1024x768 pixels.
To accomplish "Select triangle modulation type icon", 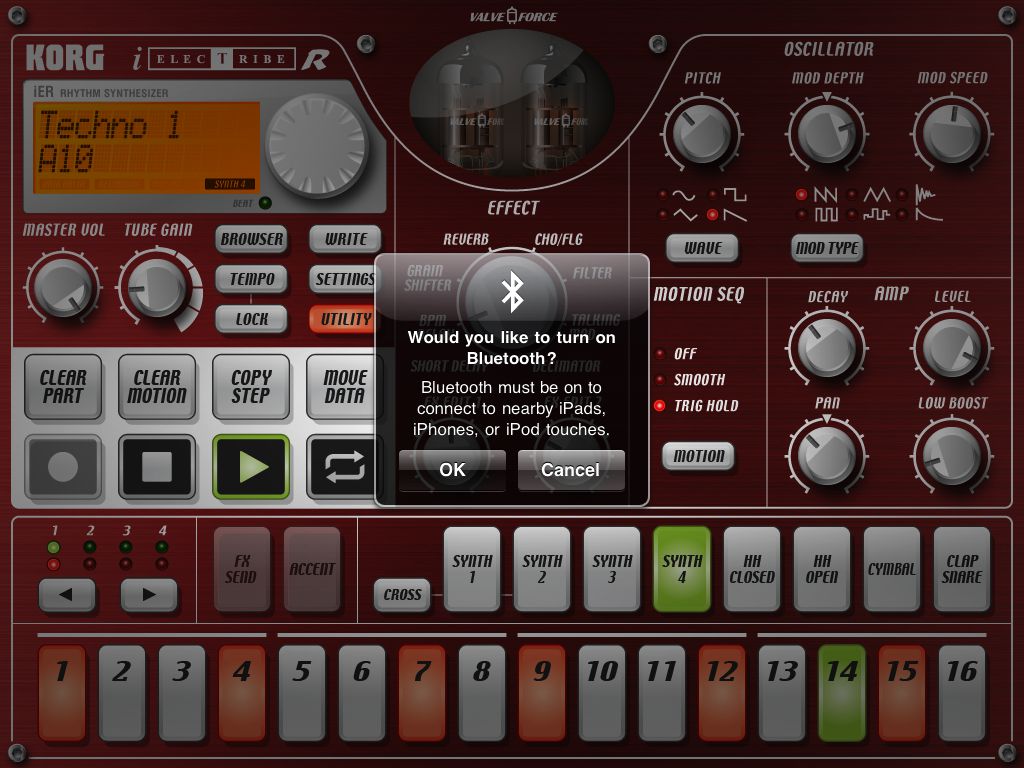I will 876,195.
